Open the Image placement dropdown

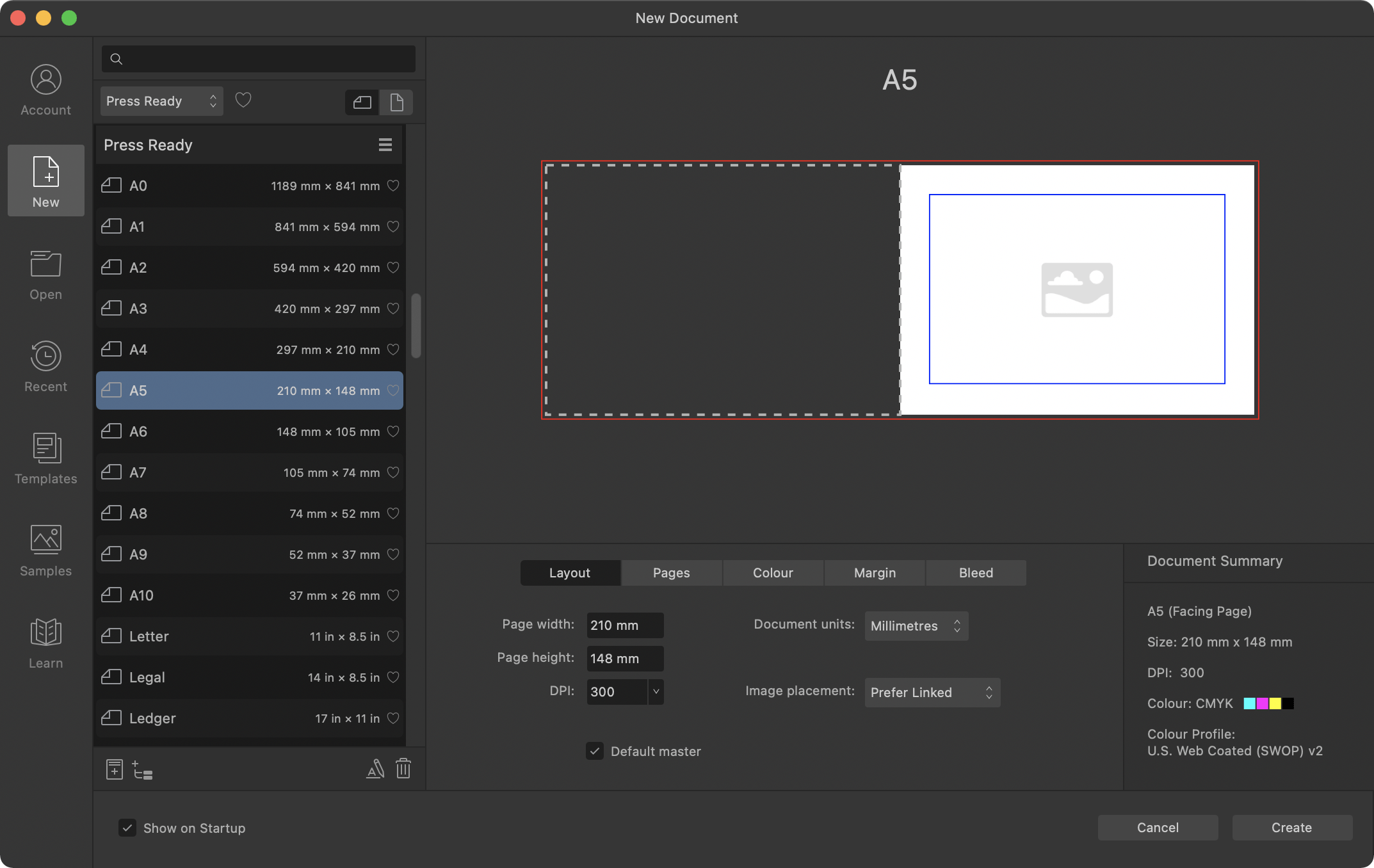[x=931, y=692]
